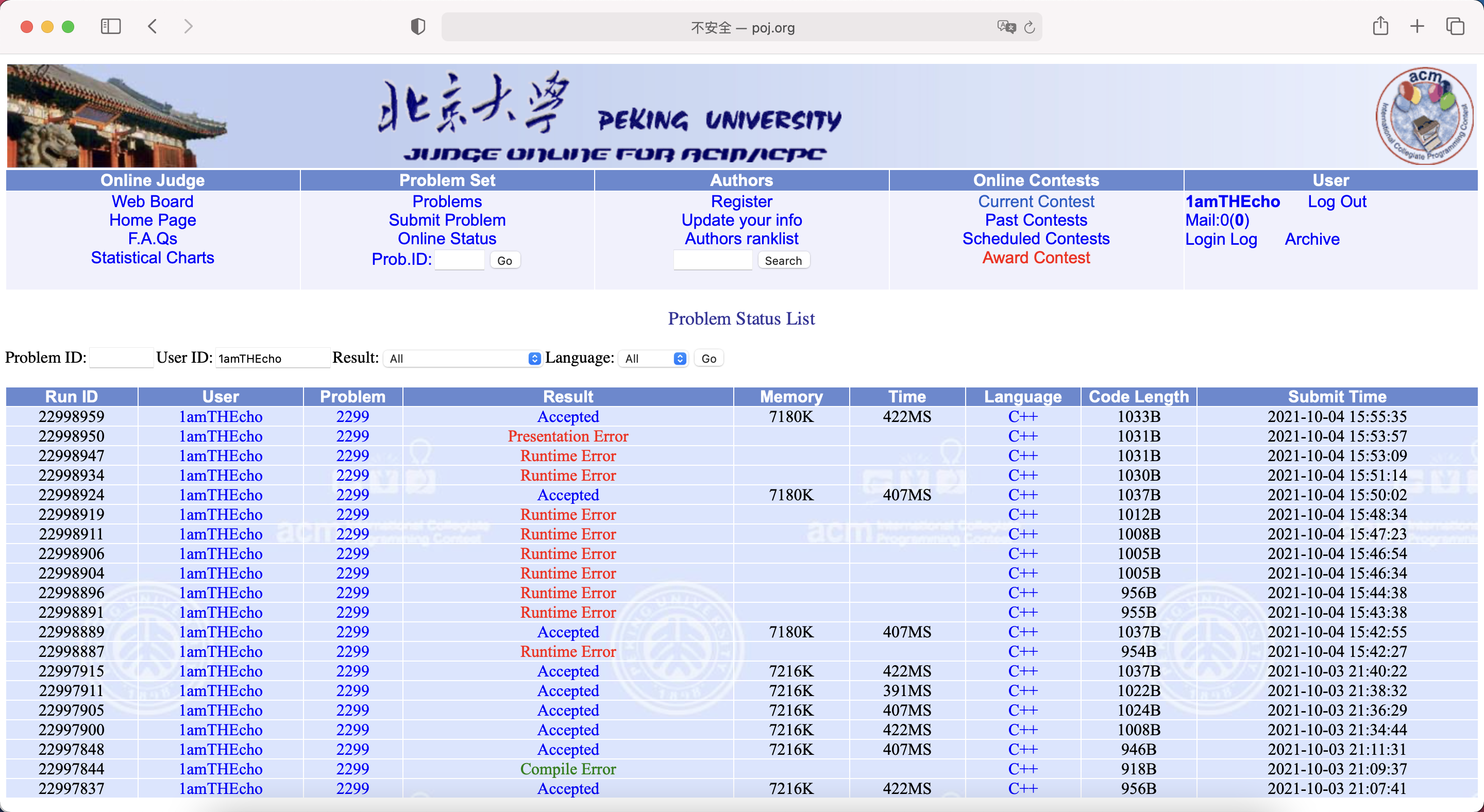Screen dimensions: 1484x812
Task: Click Log Out link
Action: coord(1337,201)
